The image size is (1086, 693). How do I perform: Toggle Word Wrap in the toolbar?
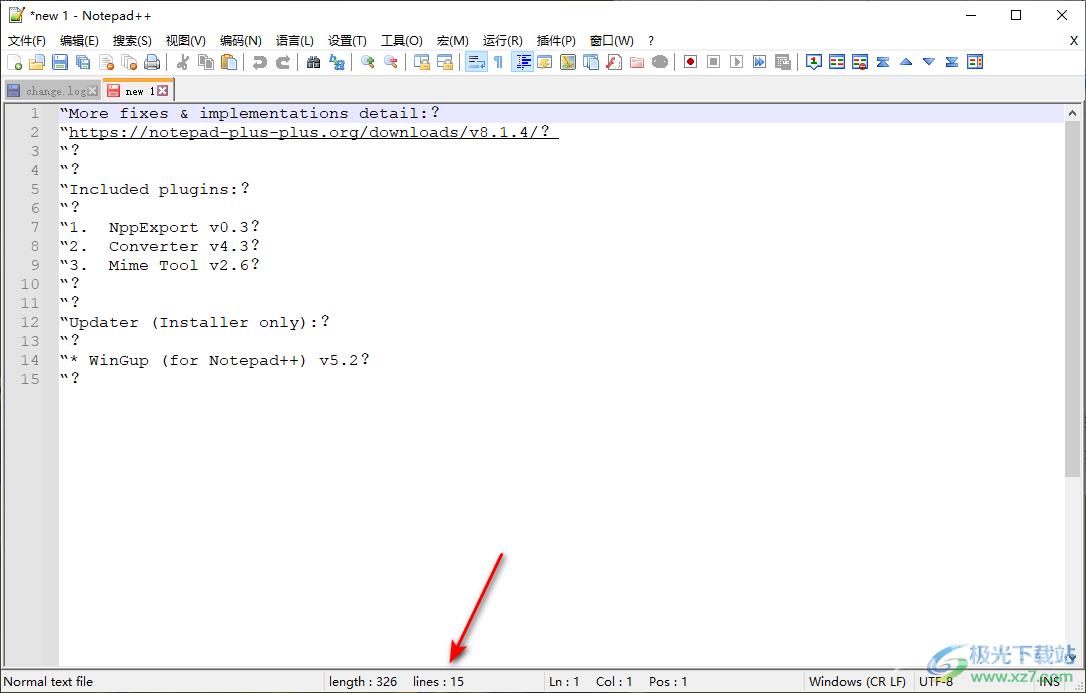pos(476,62)
